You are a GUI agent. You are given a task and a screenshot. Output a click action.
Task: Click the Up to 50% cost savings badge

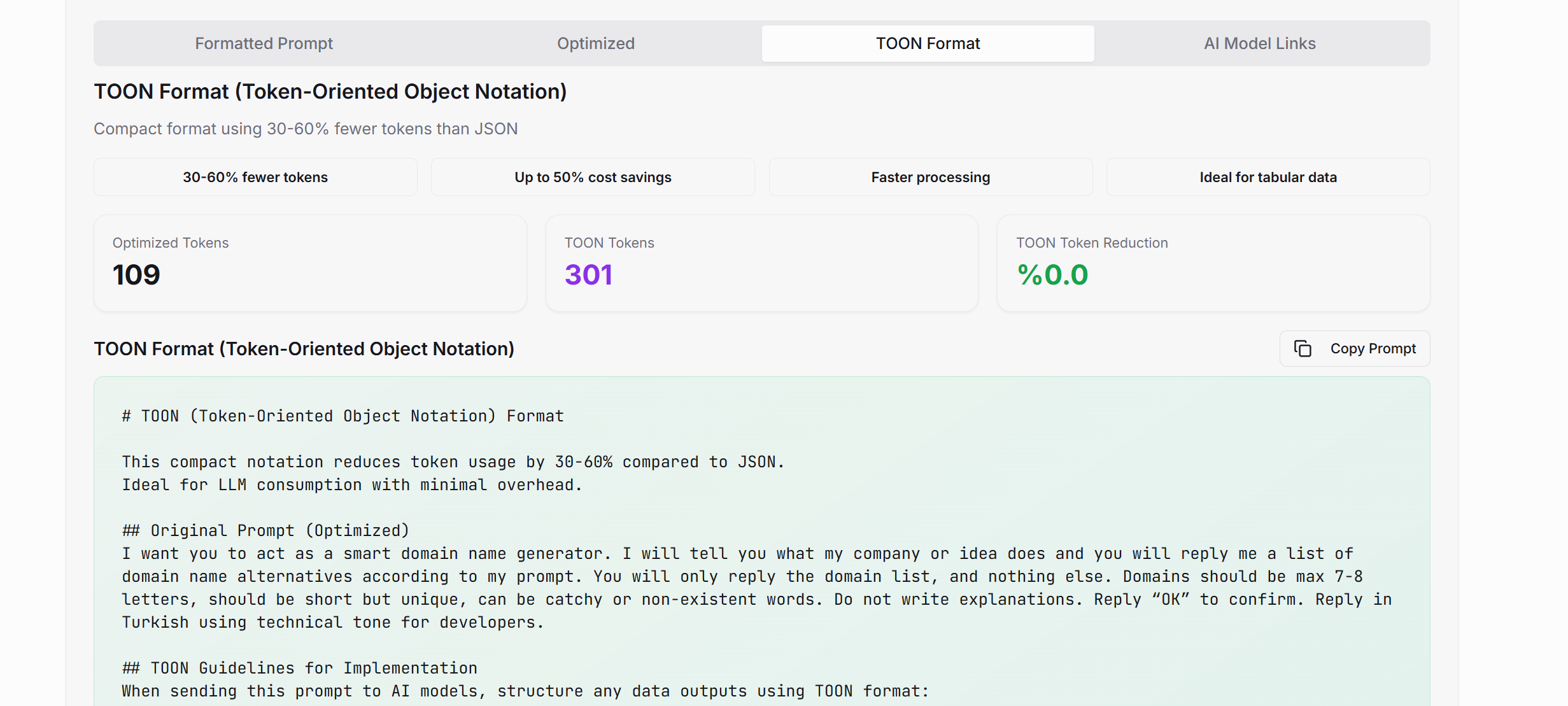(592, 177)
